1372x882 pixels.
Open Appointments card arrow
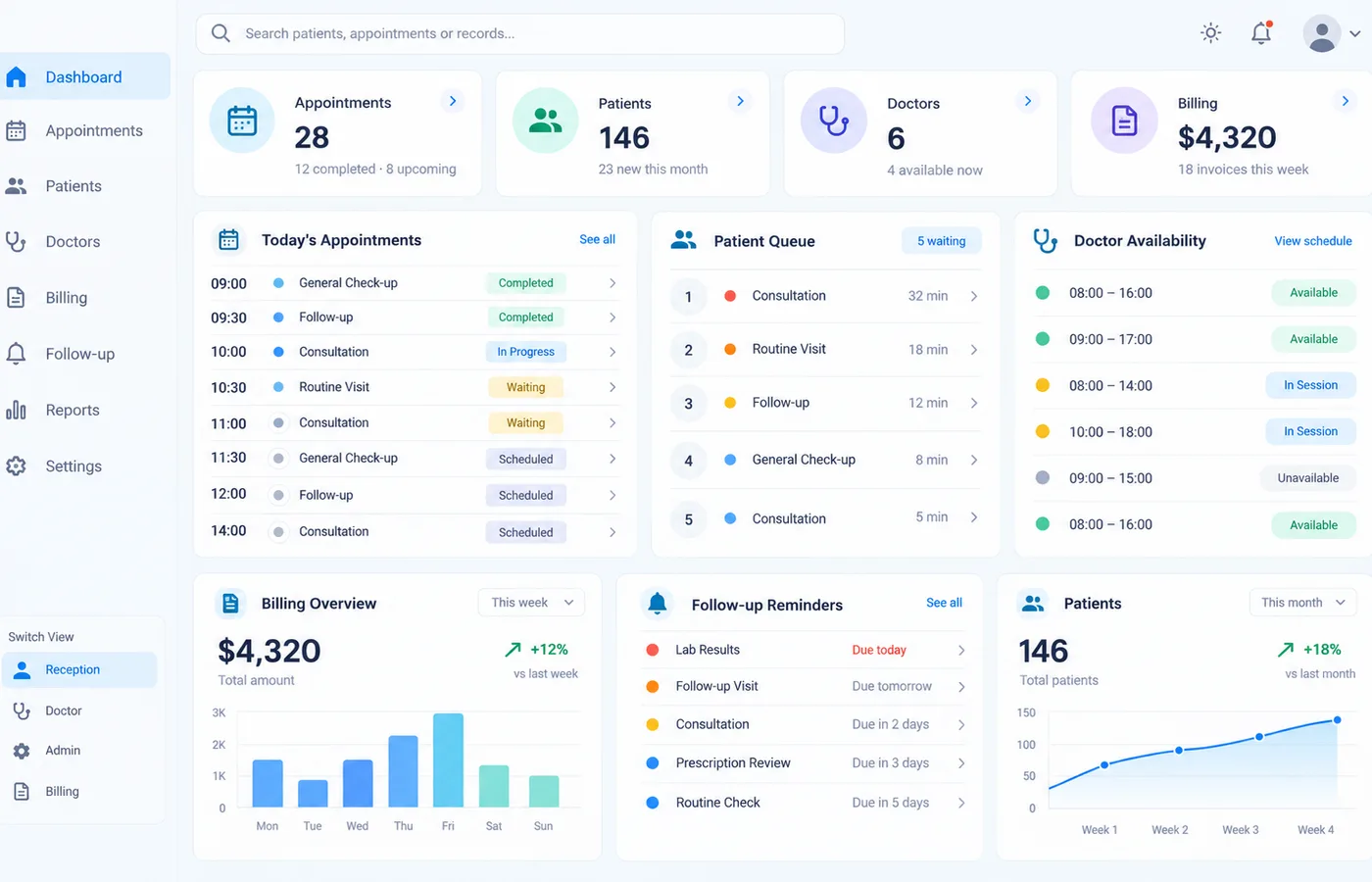453,101
